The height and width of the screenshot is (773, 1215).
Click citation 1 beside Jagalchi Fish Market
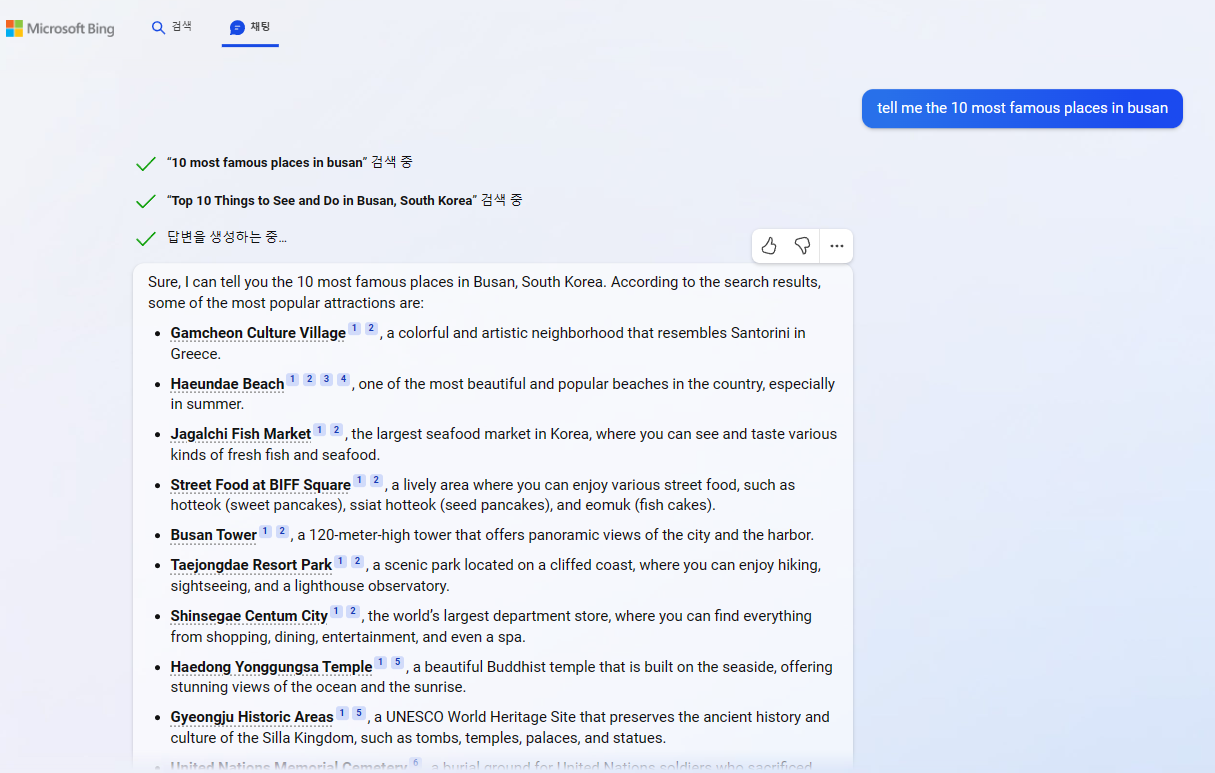[x=319, y=430]
